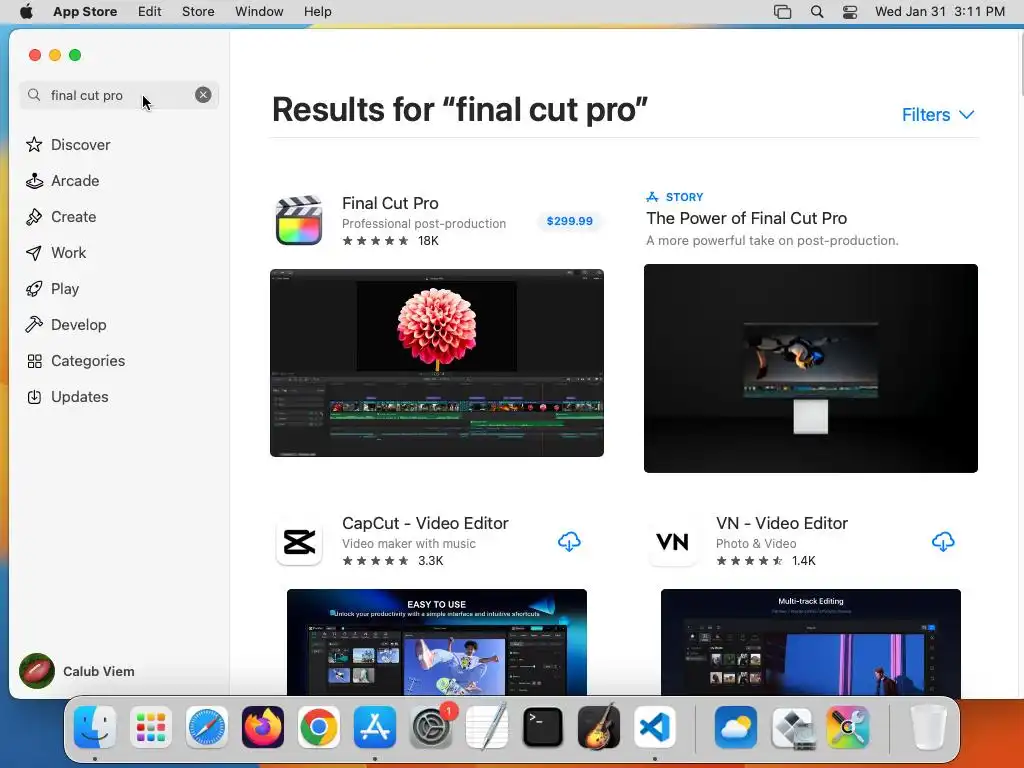Viewport: 1024px width, 768px height.
Task: Launch Visual Studio Code from the Dock
Action: (x=654, y=727)
